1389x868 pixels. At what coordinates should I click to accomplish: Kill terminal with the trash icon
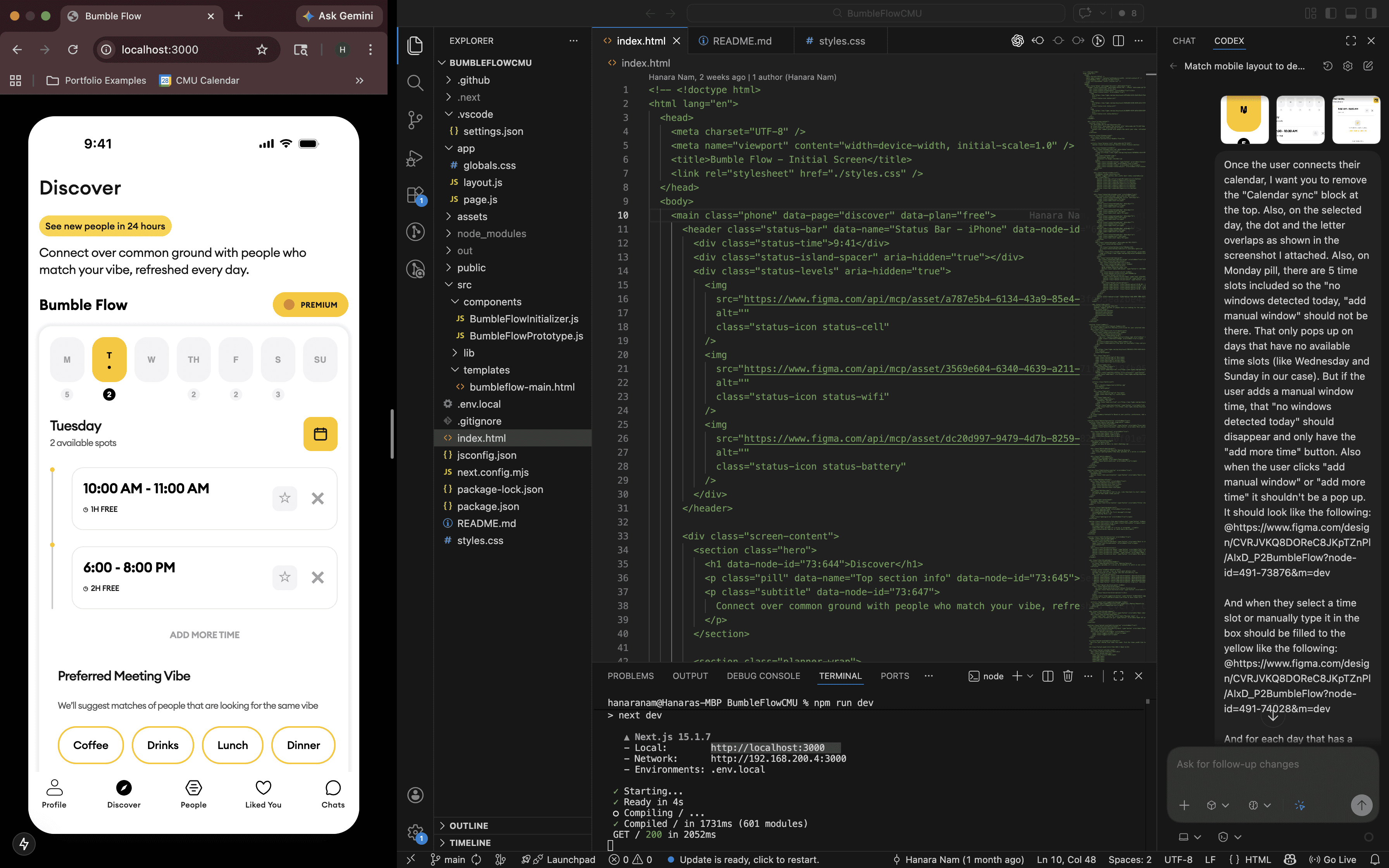point(1068,676)
